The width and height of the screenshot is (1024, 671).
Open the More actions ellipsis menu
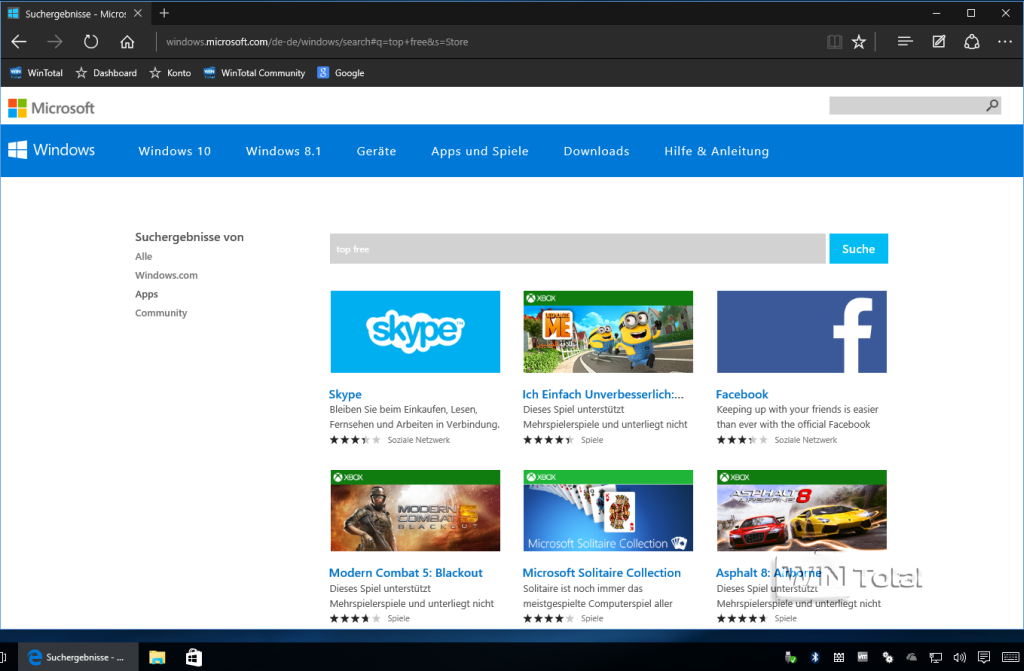(1005, 42)
